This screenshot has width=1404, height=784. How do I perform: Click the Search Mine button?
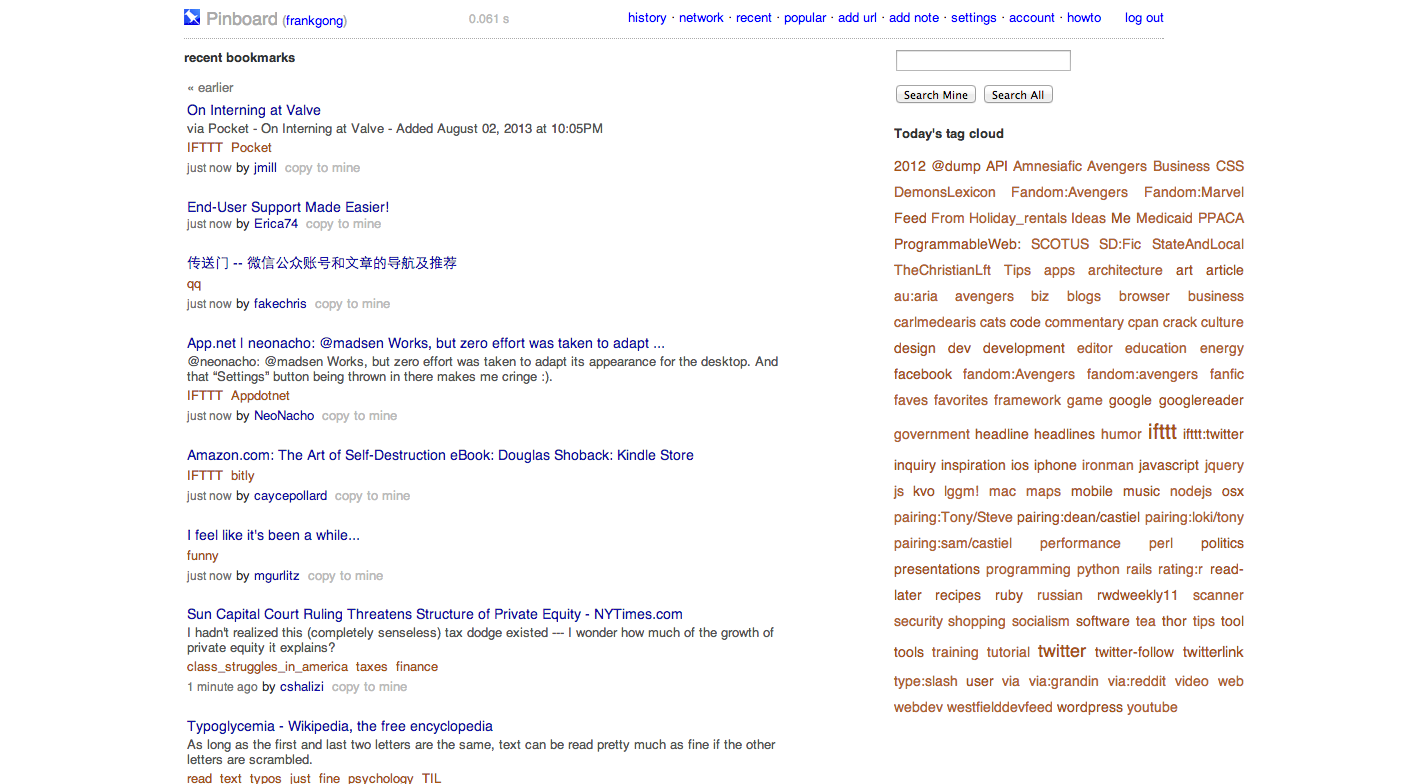coord(936,95)
